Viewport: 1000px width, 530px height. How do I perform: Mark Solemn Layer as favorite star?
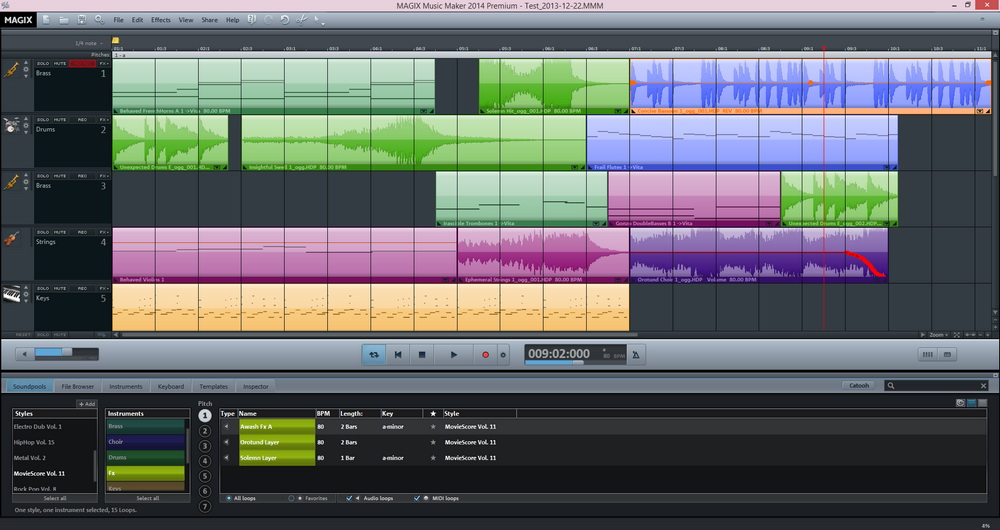pos(433,458)
